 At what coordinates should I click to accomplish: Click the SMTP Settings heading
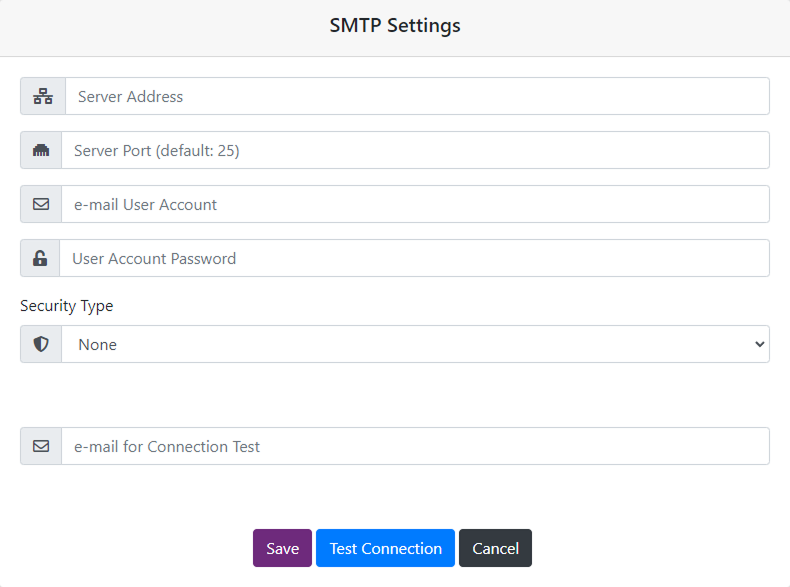click(395, 26)
